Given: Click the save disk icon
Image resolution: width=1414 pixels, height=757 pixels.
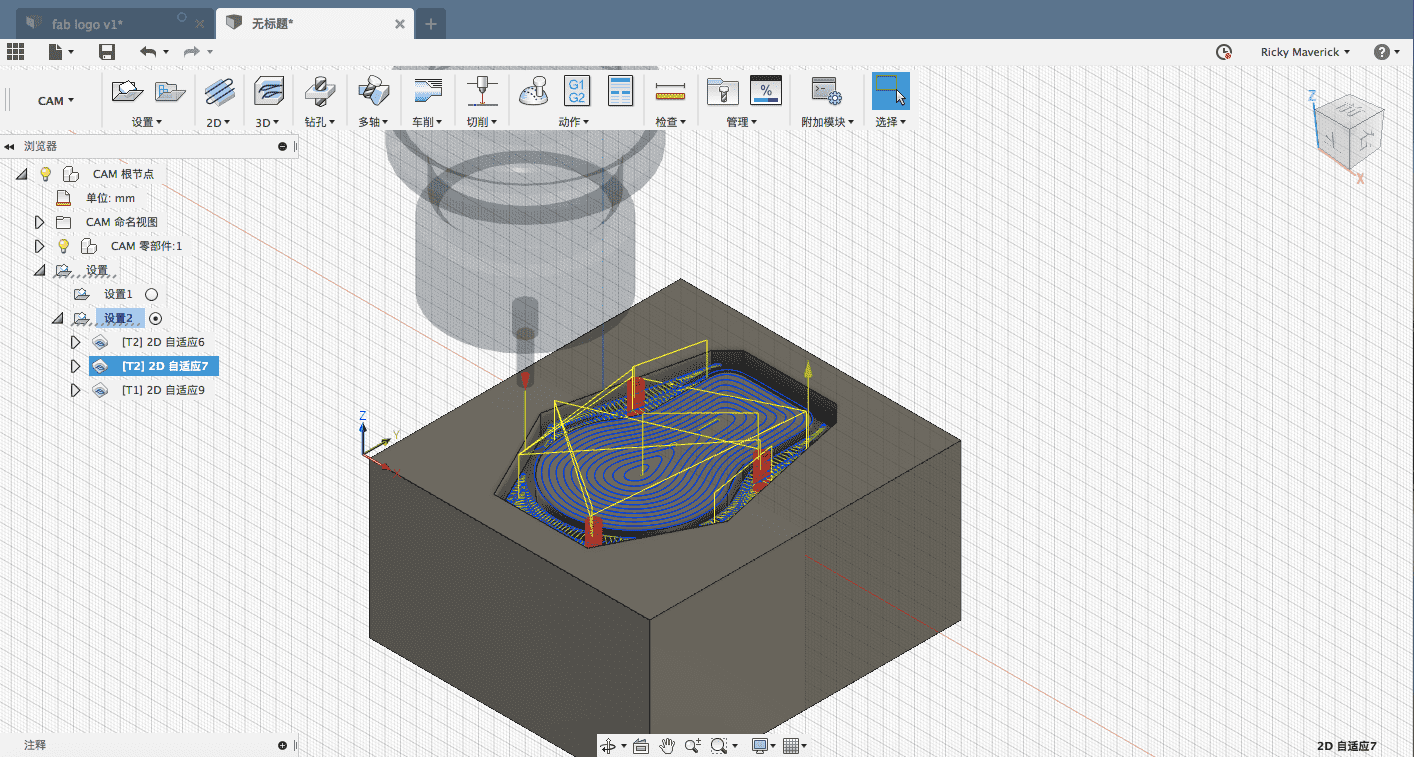Looking at the screenshot, I should click(107, 52).
